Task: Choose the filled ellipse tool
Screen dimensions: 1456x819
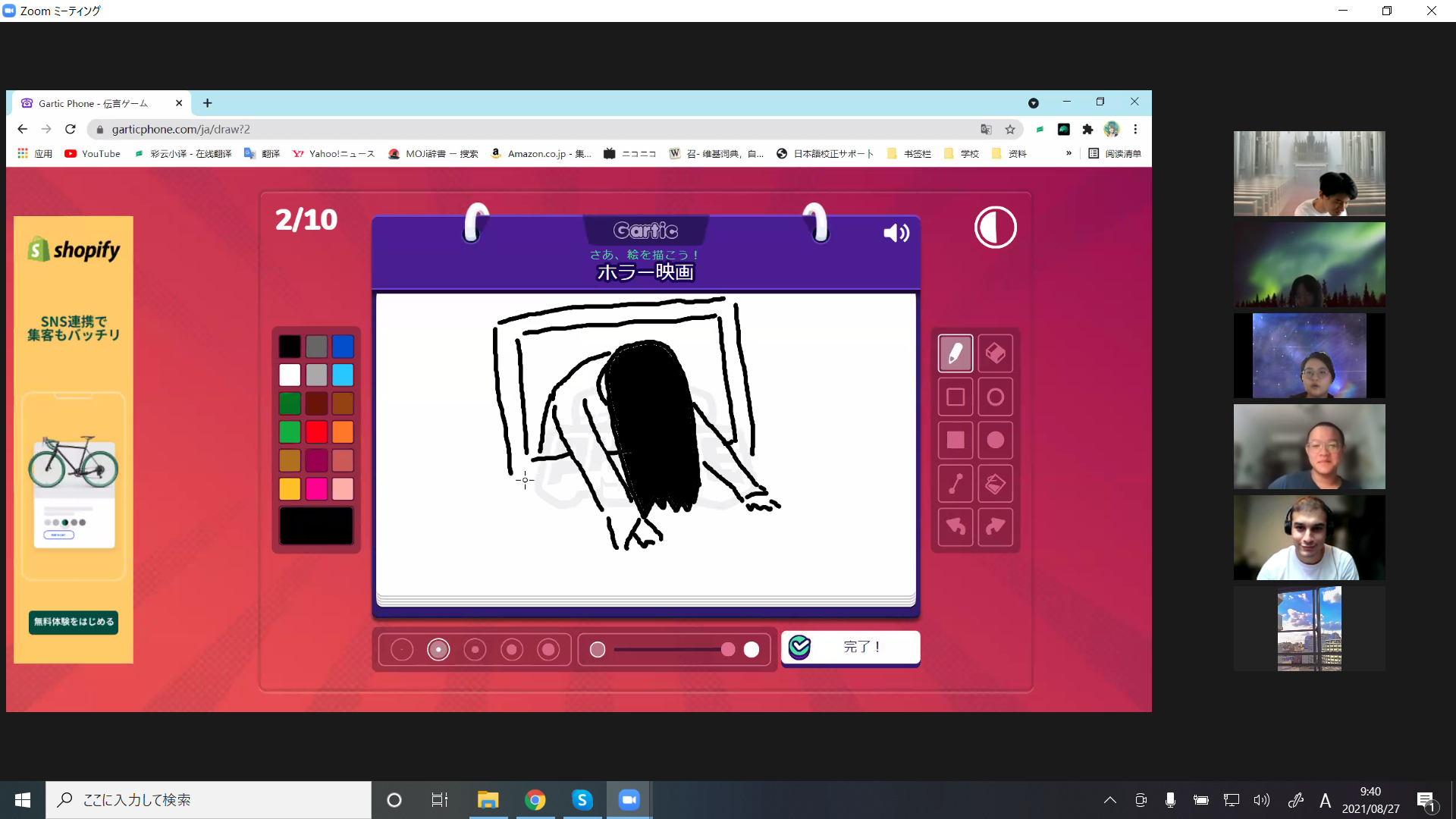Action: (x=996, y=440)
